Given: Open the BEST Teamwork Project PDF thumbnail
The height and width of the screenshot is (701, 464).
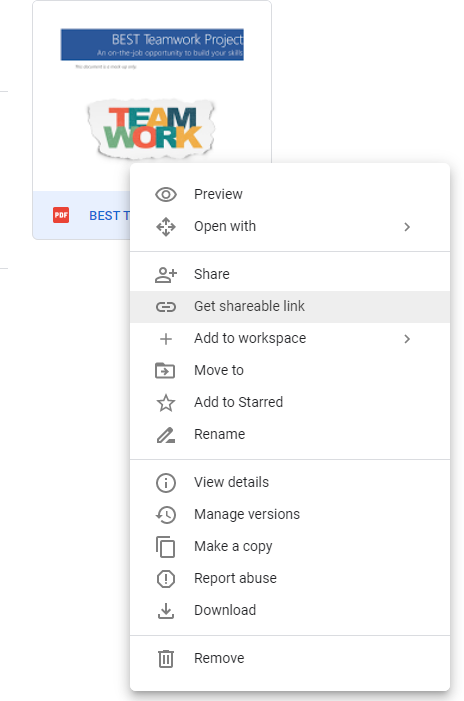Looking at the screenshot, I should (x=152, y=96).
